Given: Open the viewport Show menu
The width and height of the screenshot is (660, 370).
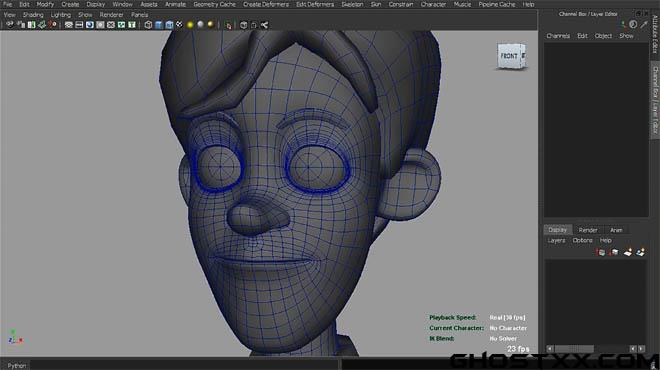Looking at the screenshot, I should click(85, 15).
